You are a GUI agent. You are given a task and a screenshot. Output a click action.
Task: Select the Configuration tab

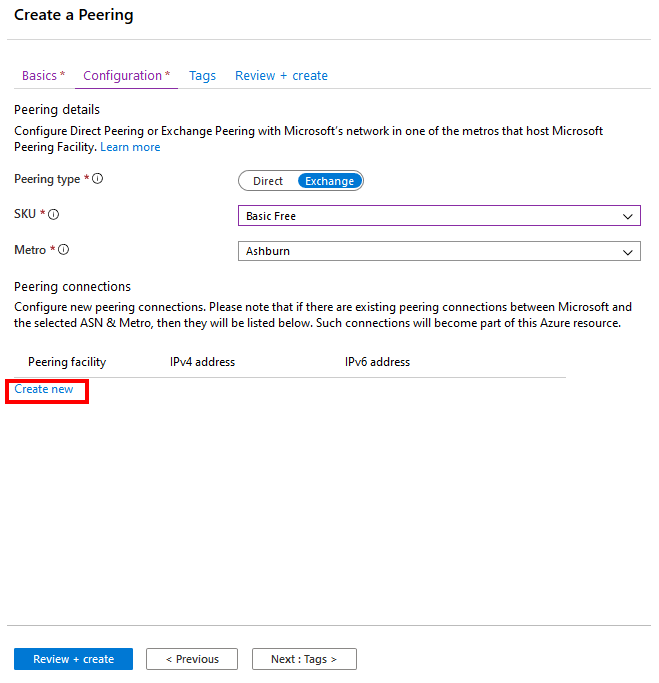pyautogui.click(x=126, y=76)
